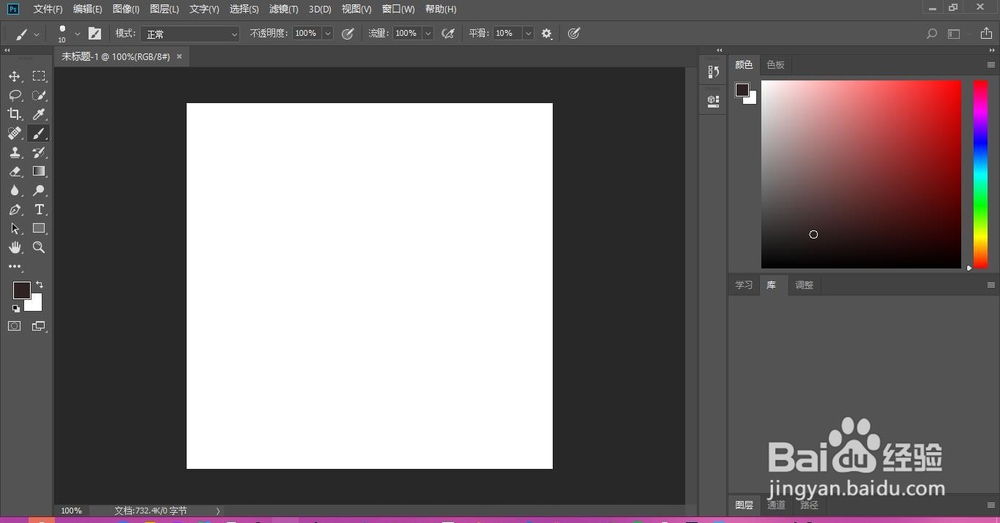Toggle pressure control for brush size
The image size is (1000, 523).
coord(574,34)
